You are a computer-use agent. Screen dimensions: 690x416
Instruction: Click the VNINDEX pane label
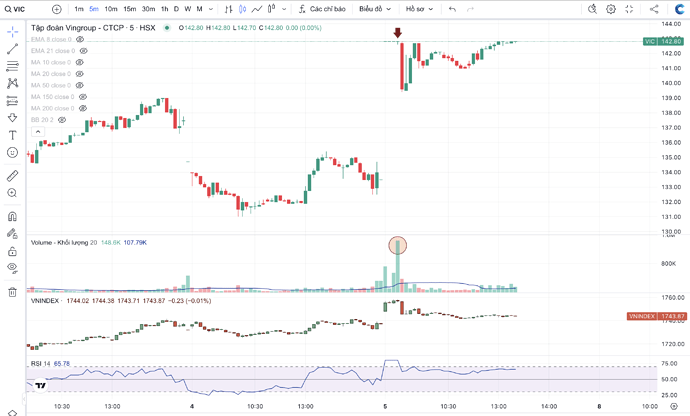pyautogui.click(x=45, y=301)
